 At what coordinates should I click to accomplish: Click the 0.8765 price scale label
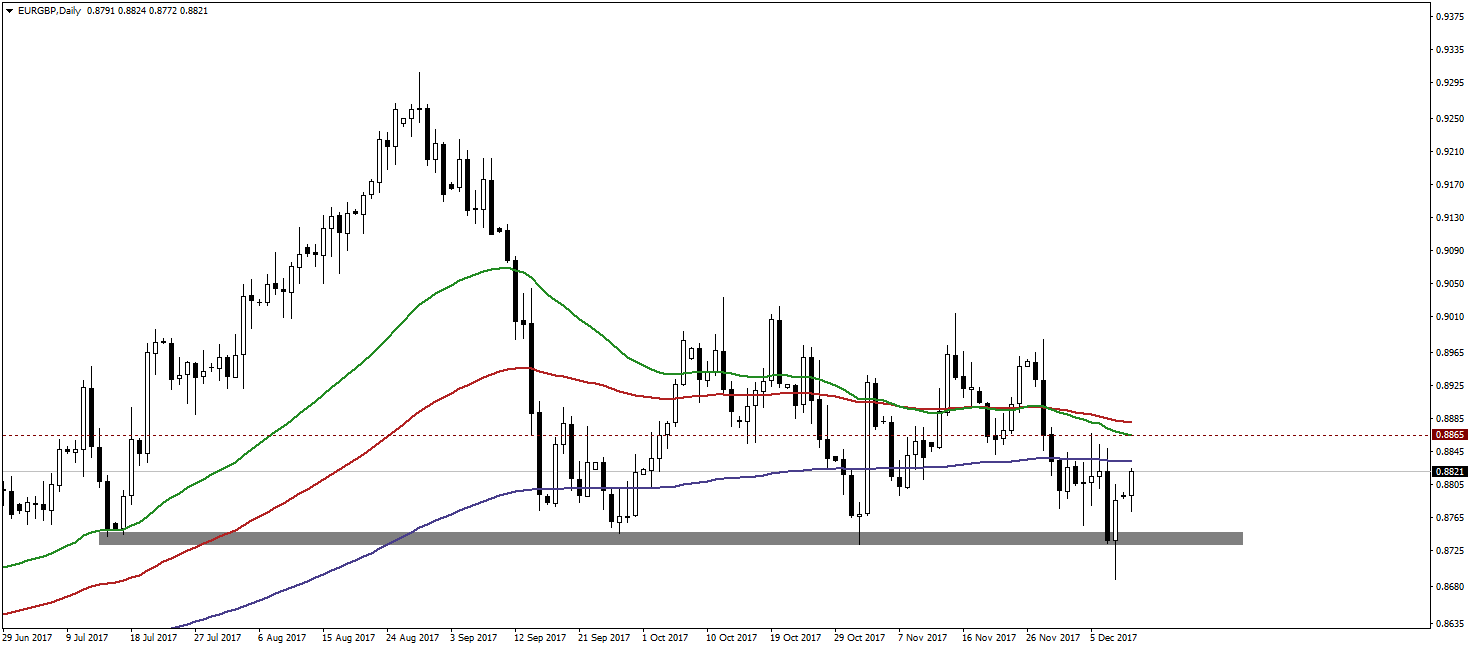[x=1451, y=518]
